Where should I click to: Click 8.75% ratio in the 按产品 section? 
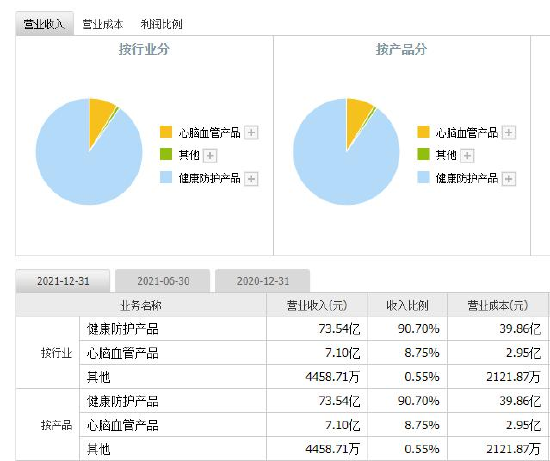point(422,425)
